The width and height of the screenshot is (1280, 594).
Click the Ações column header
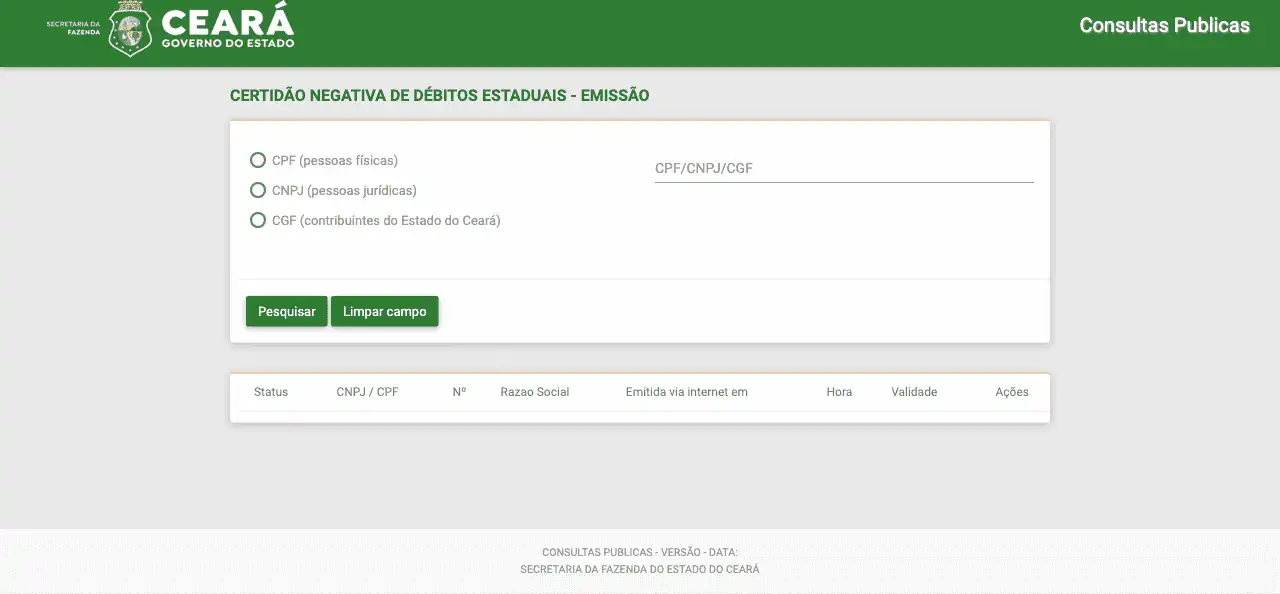click(x=1011, y=392)
